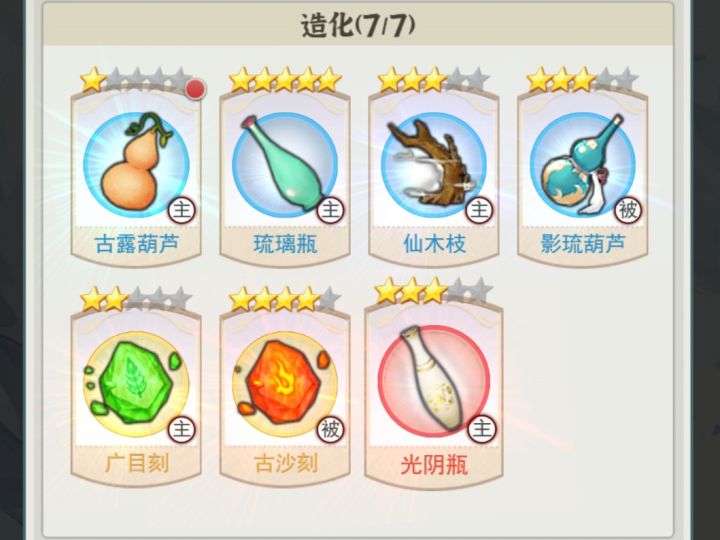
Task: Tap the 被 badge on 古沙刻 card
Action: 331,430
